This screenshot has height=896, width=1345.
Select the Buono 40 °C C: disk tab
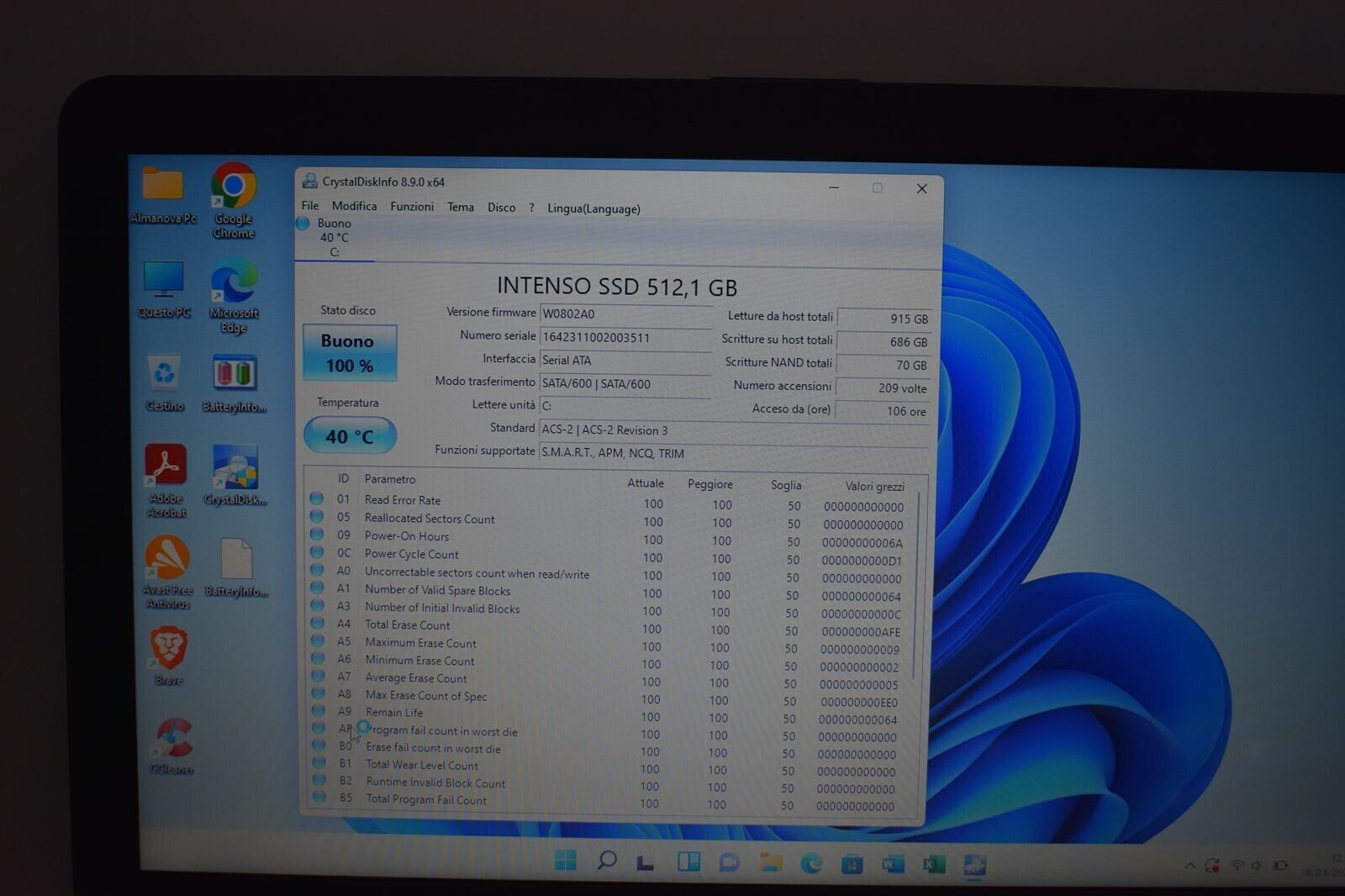[334, 238]
